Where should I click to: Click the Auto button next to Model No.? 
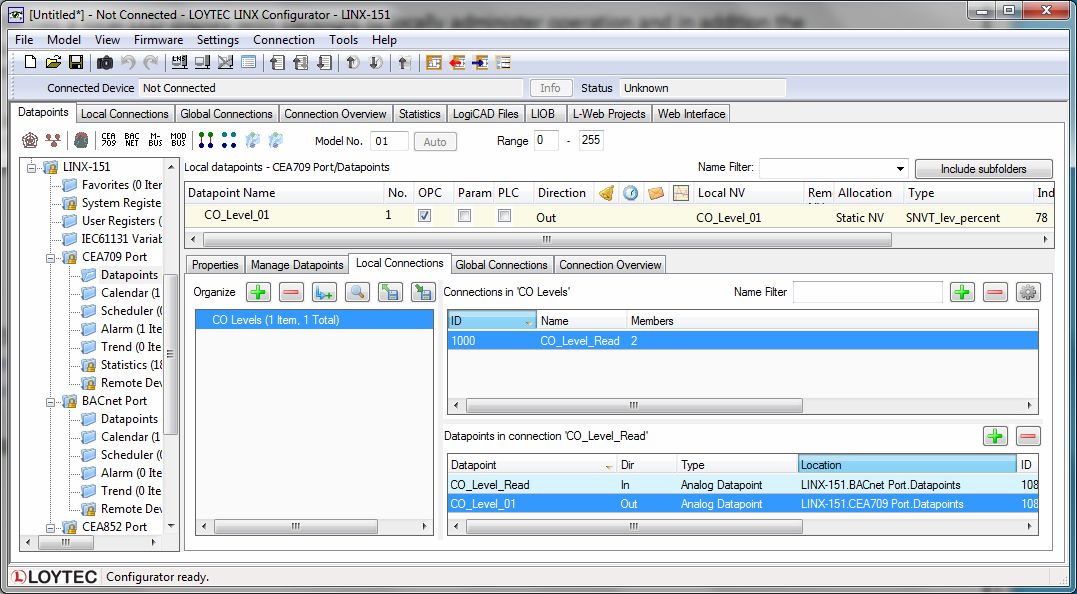click(x=435, y=141)
